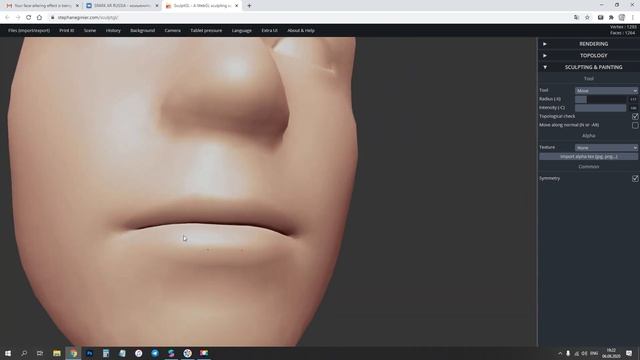Image resolution: width=640 pixels, height=360 pixels.
Task: Open the Files (import/export) menu
Action: [29, 31]
